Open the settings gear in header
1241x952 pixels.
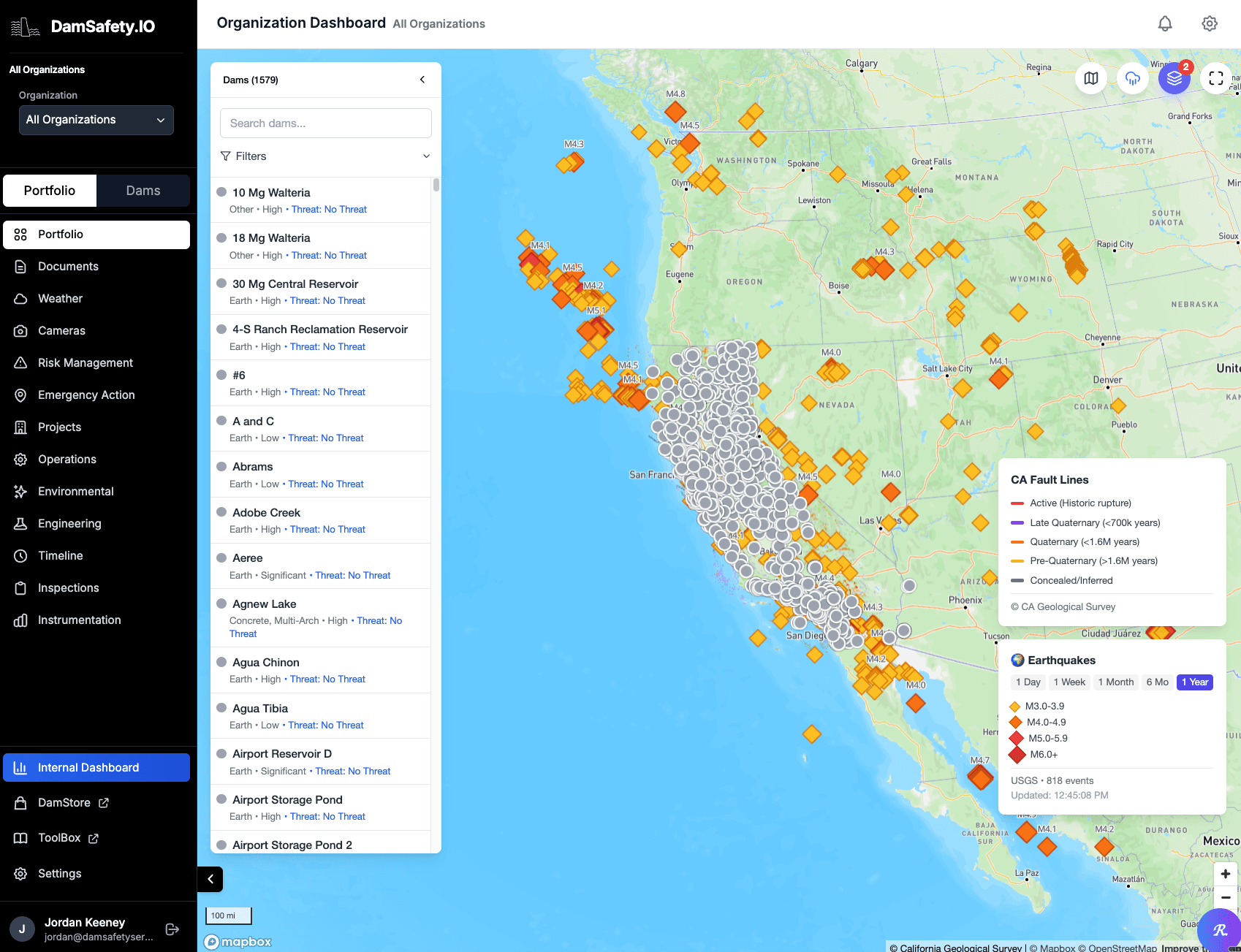pos(1210,23)
